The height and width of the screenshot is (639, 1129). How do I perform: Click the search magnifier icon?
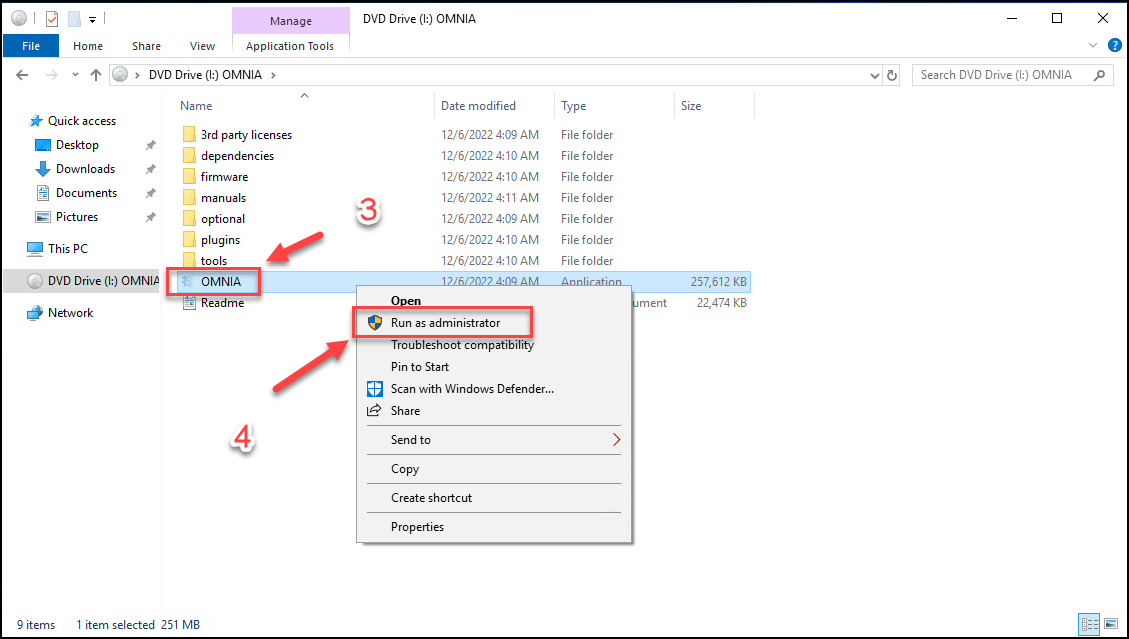coord(1099,75)
